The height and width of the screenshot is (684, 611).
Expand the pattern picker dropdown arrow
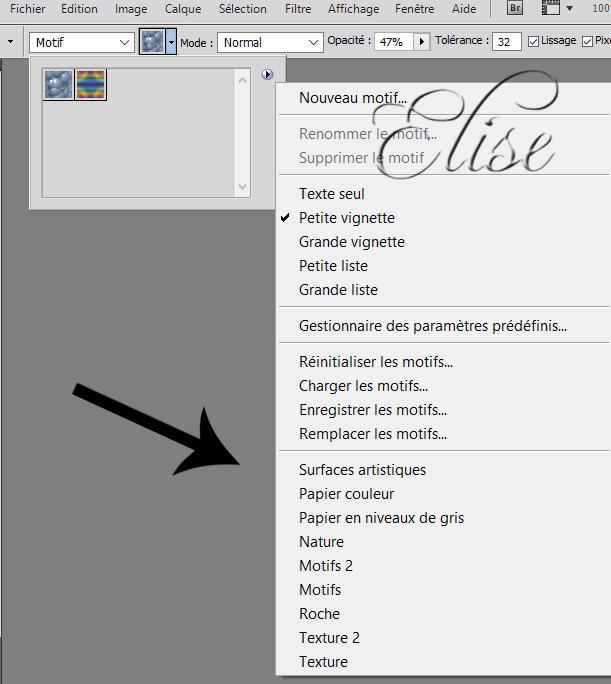(x=171, y=42)
